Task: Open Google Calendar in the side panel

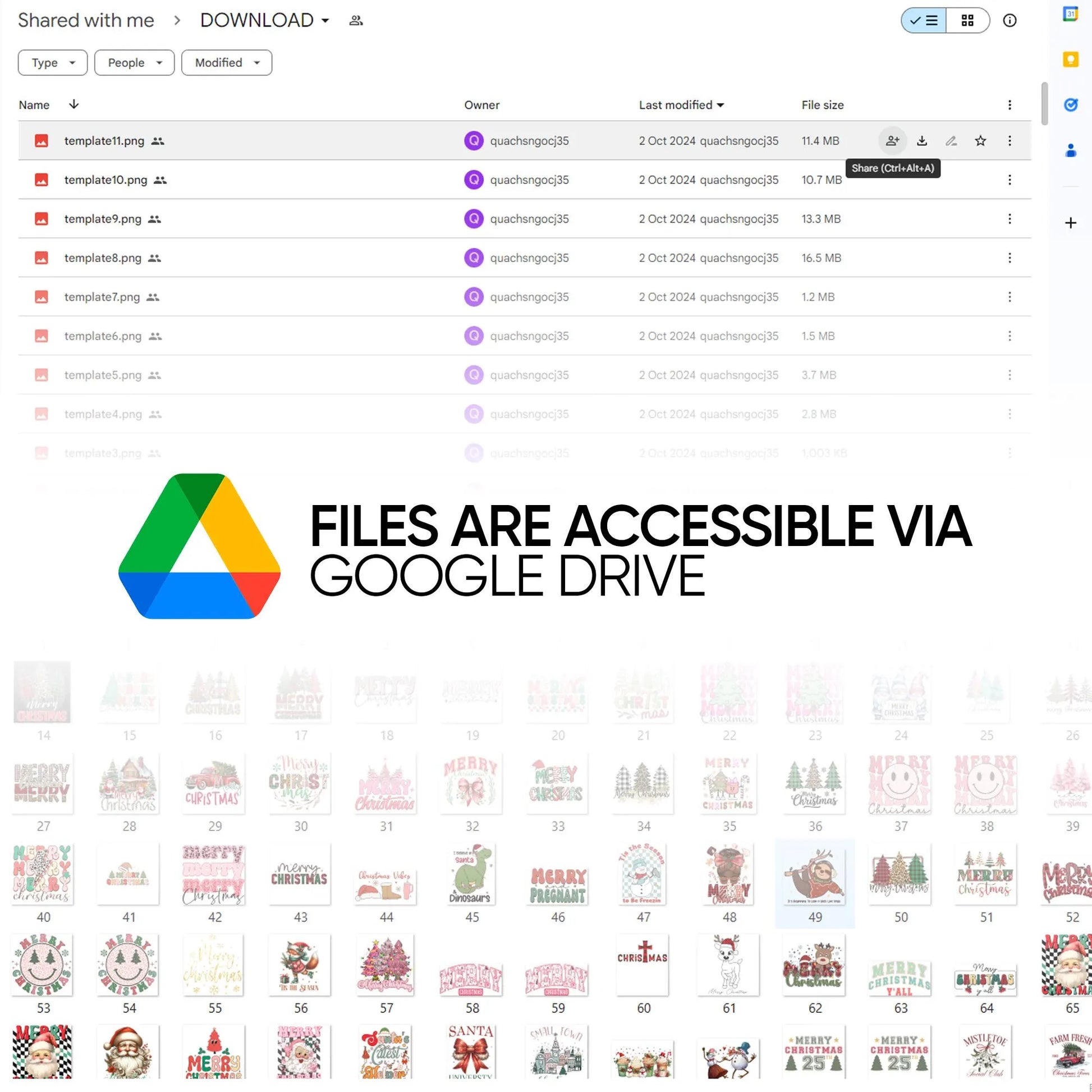Action: click(1071, 14)
